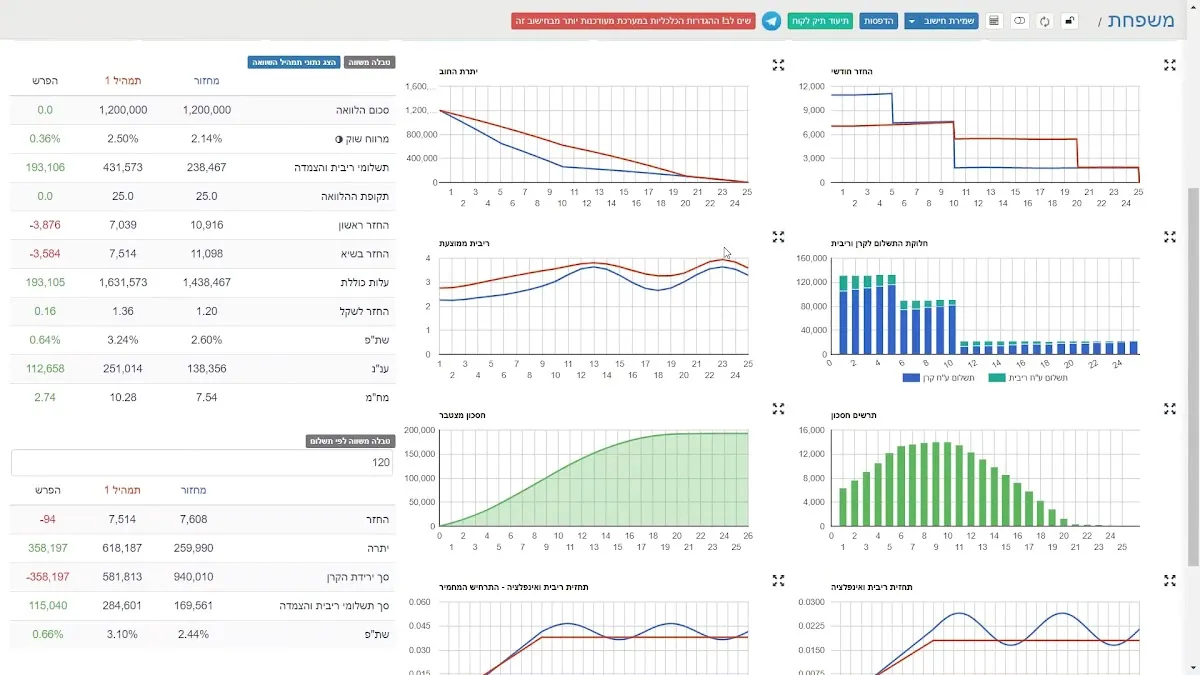Open the calculator icon in the toolbar

pyautogui.click(x=993, y=21)
